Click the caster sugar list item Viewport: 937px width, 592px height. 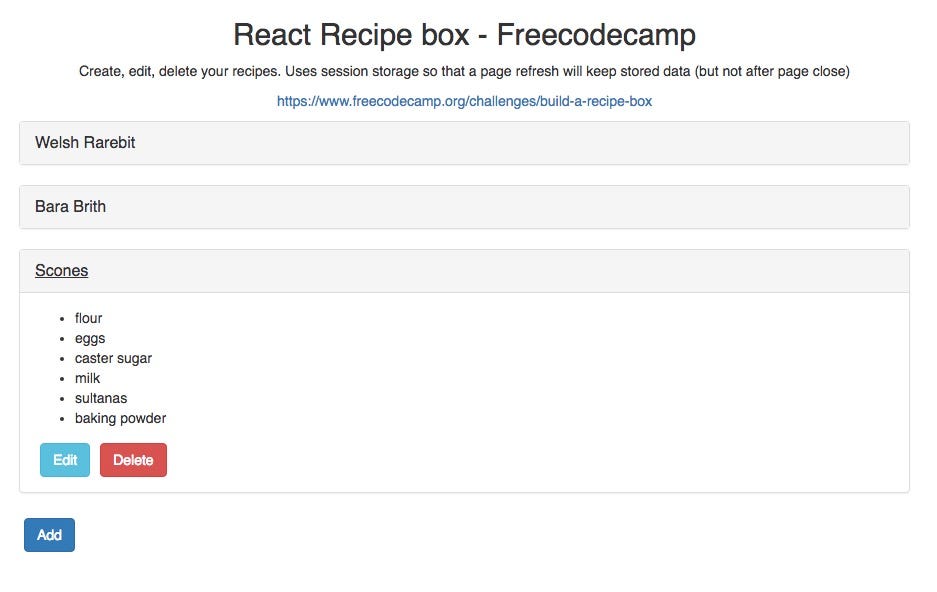[113, 358]
